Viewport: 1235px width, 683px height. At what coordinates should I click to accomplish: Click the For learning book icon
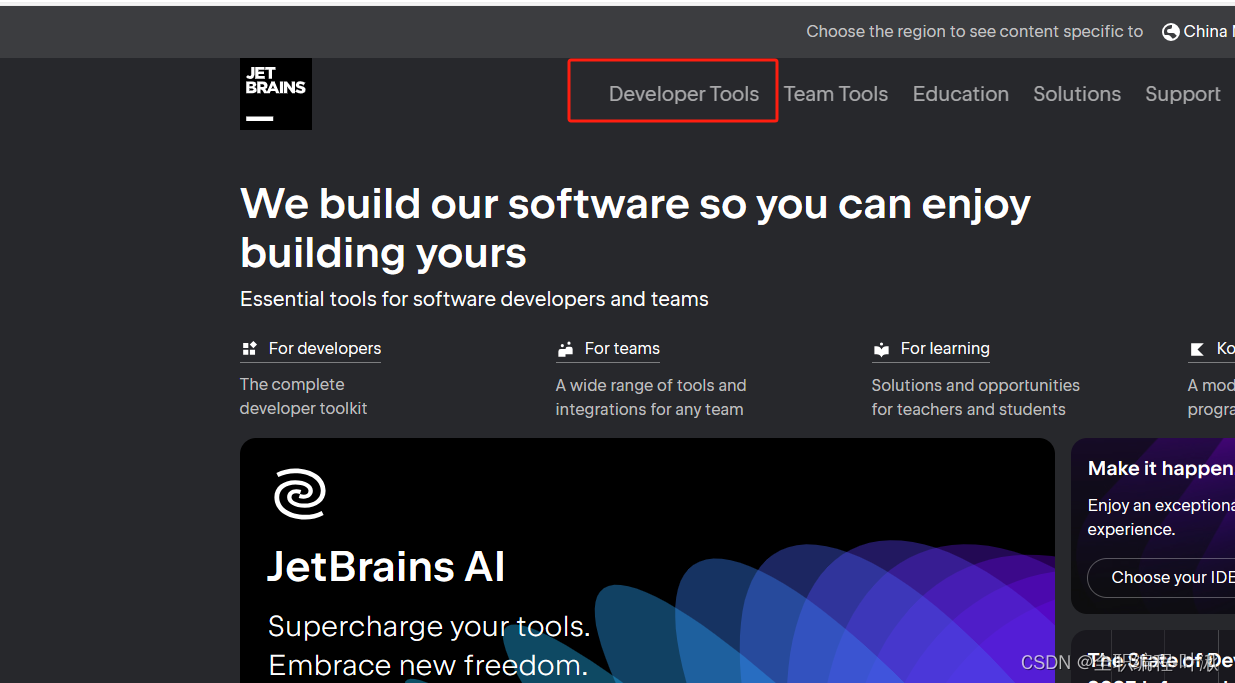[x=881, y=349]
